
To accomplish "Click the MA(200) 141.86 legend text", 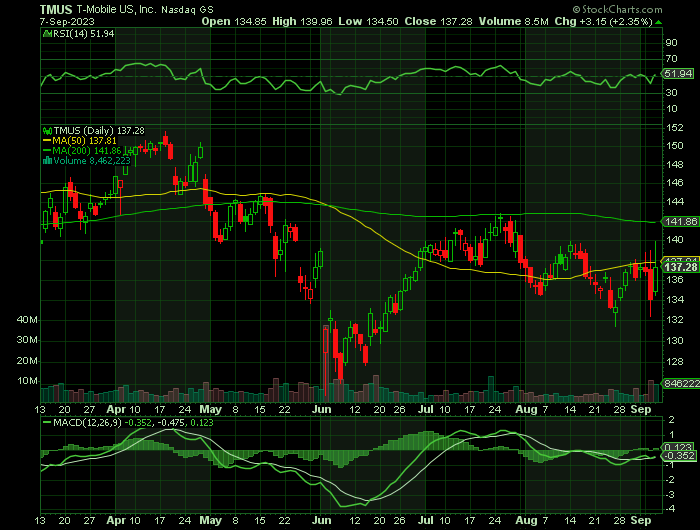I will point(87,150).
